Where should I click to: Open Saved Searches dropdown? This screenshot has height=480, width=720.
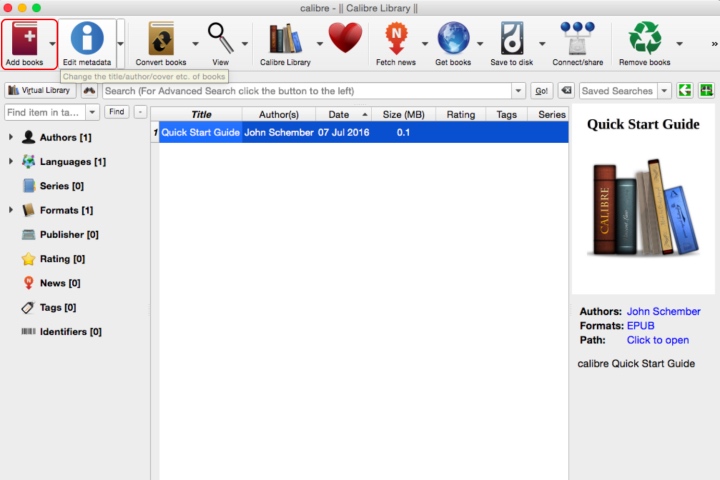coord(664,90)
